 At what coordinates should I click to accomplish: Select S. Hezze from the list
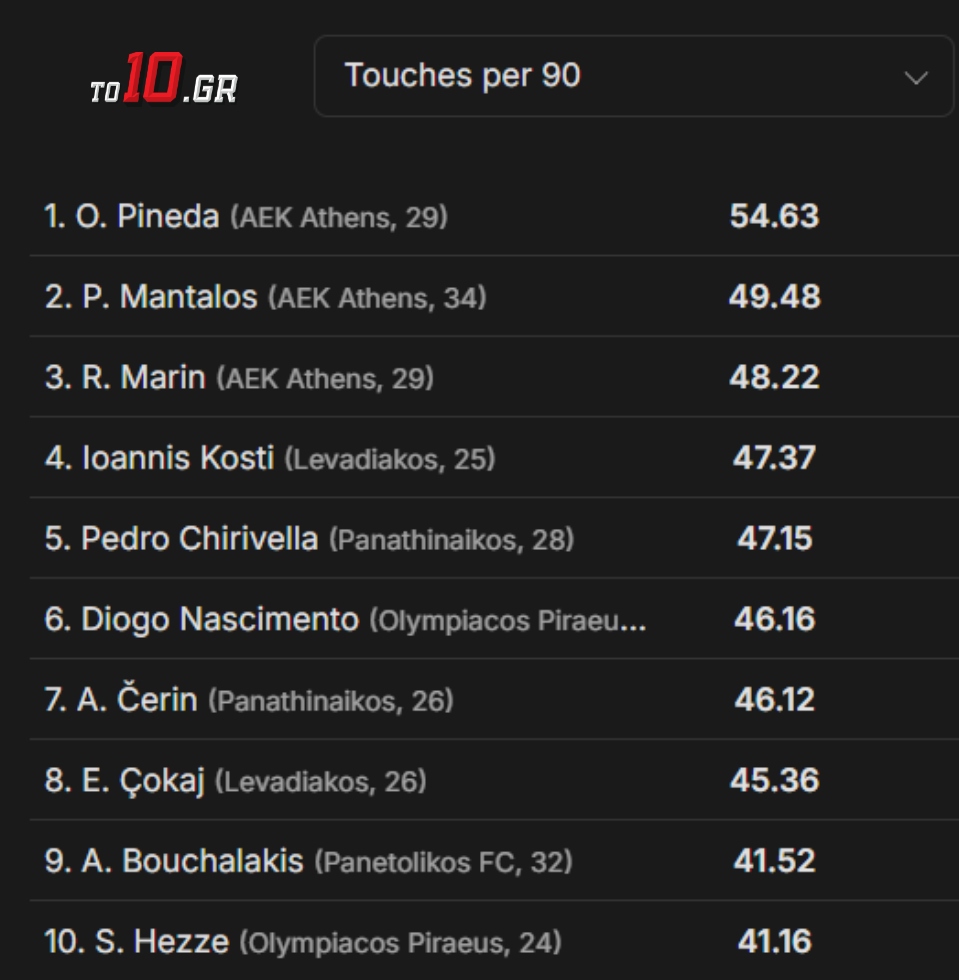(137, 942)
